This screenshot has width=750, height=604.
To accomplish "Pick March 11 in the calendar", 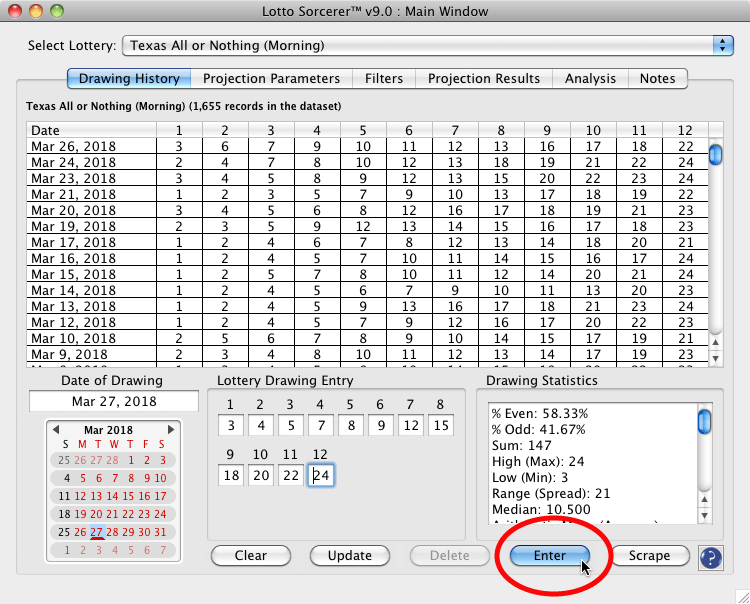I will (64, 496).
